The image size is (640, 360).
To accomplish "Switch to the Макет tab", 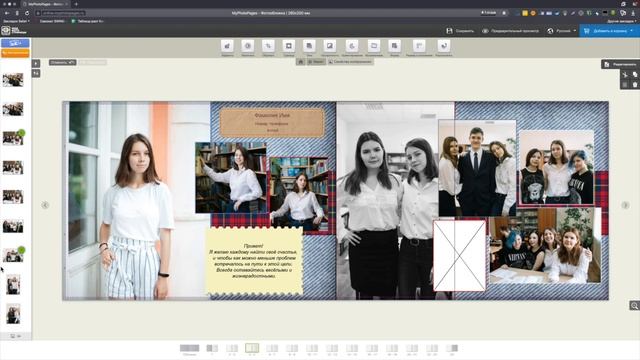I will [316, 62].
